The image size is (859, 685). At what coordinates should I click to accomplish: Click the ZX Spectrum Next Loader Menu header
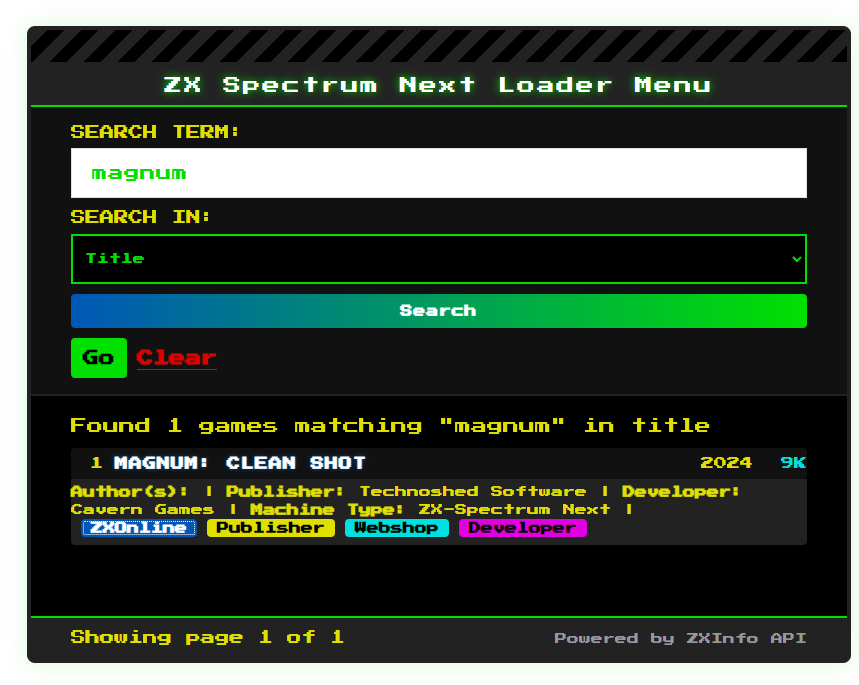click(x=438, y=85)
